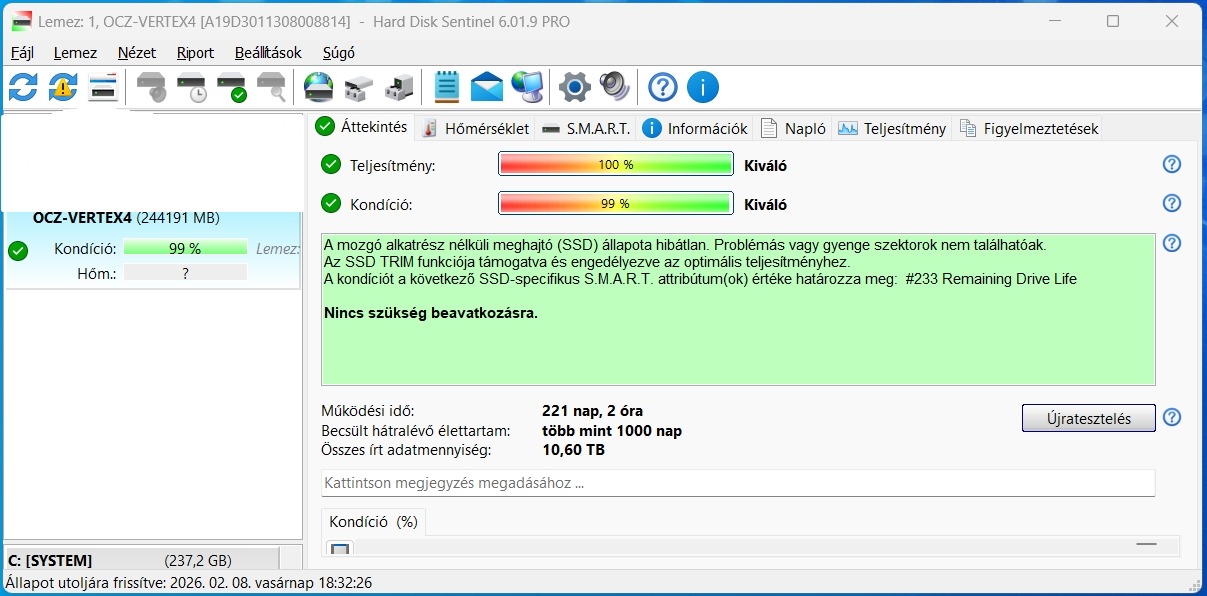Click the Nincs szükség beavatkozásra text
This screenshot has width=1207, height=596.
431,313
